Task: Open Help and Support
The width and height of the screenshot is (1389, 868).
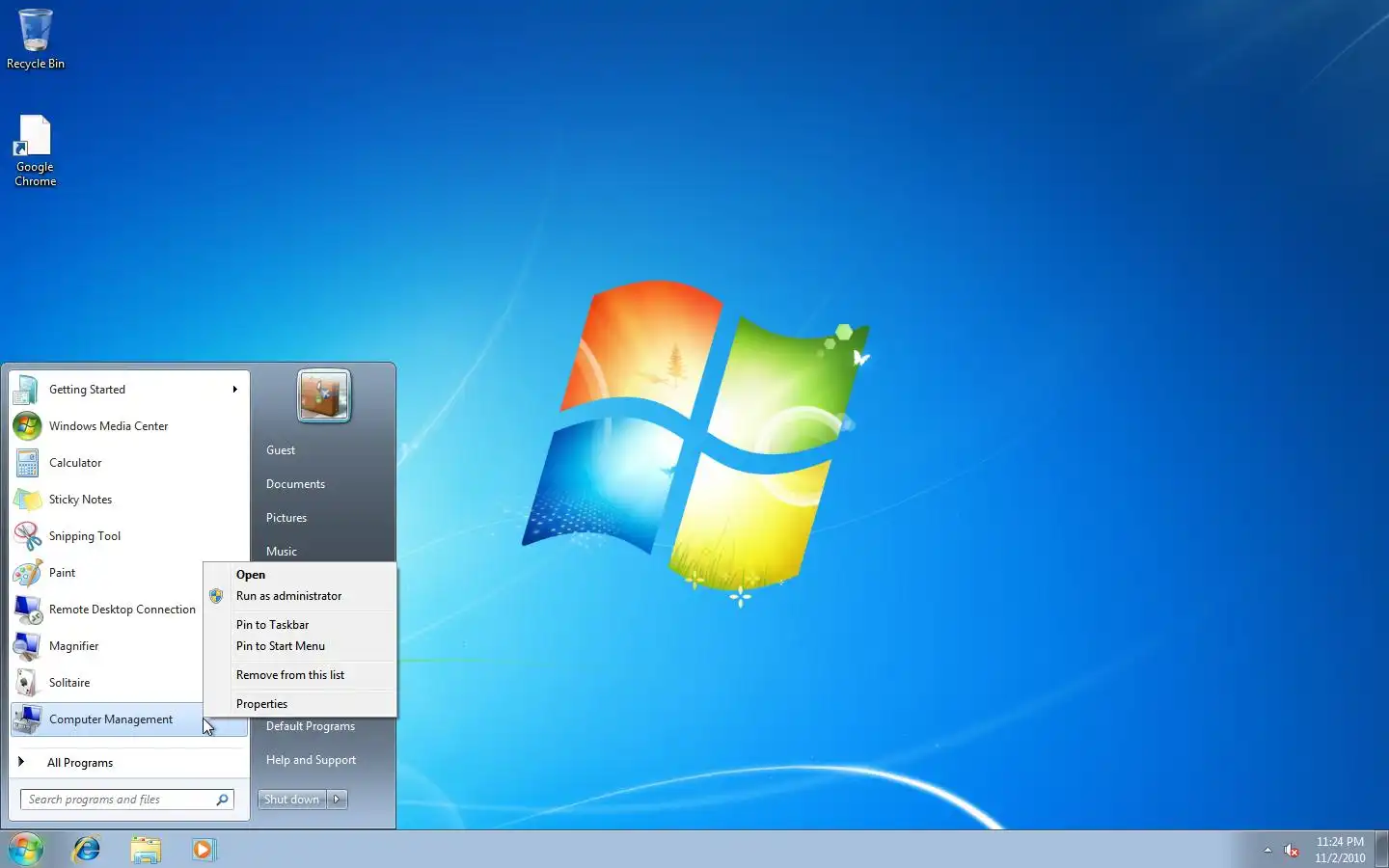Action: [x=311, y=760]
